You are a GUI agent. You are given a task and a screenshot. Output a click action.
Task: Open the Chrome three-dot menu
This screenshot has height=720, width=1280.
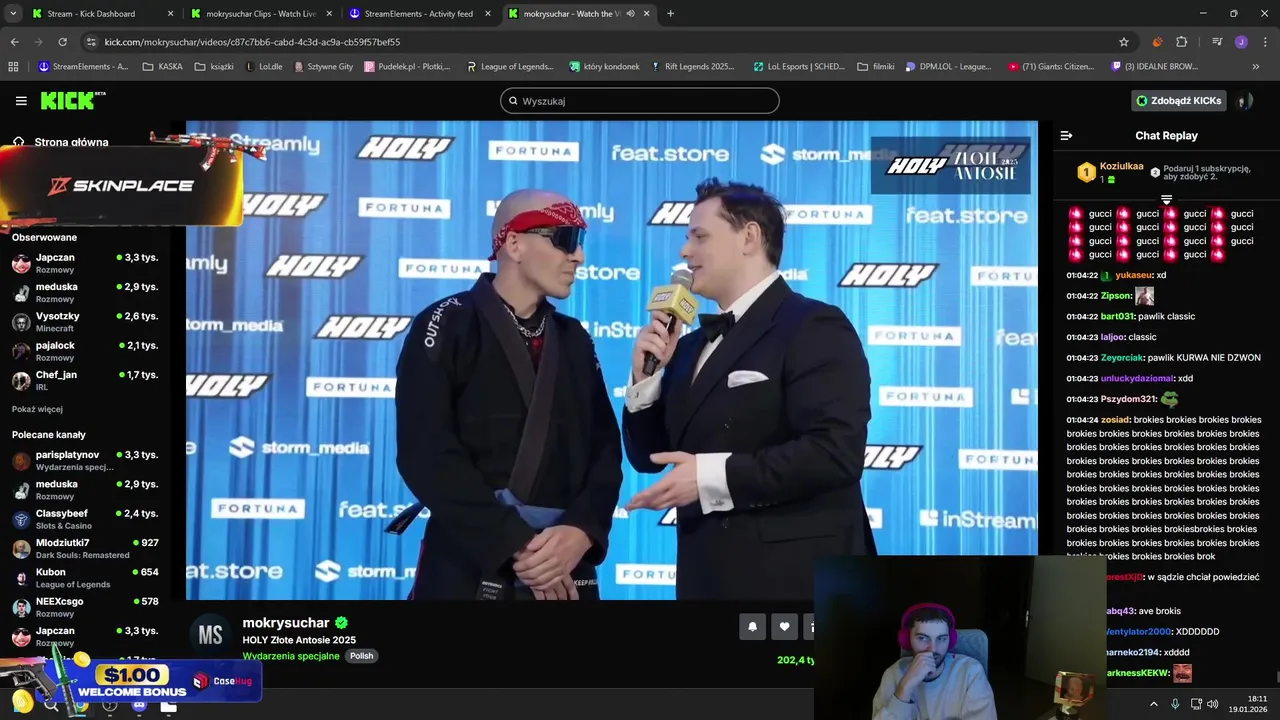(x=1264, y=42)
